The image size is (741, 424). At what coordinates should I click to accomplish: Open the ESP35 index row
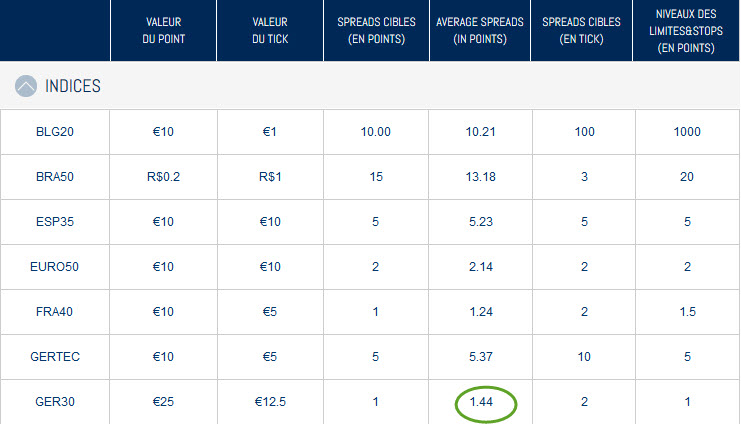(x=55, y=220)
